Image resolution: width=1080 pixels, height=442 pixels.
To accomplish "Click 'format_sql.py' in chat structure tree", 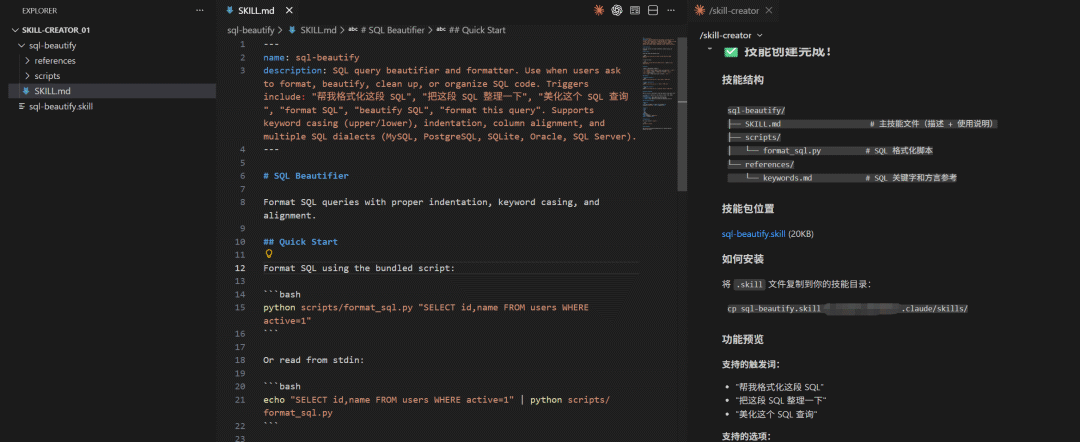I will click(791, 150).
